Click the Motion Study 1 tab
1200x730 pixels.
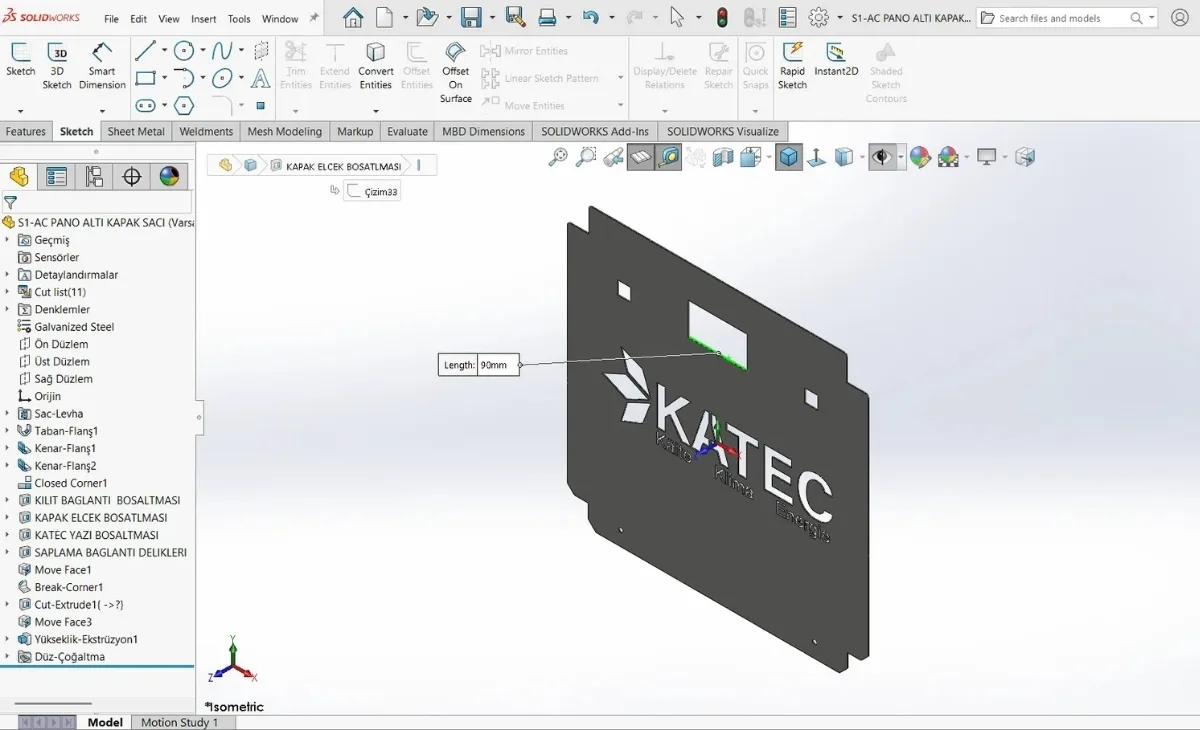pyautogui.click(x=179, y=722)
